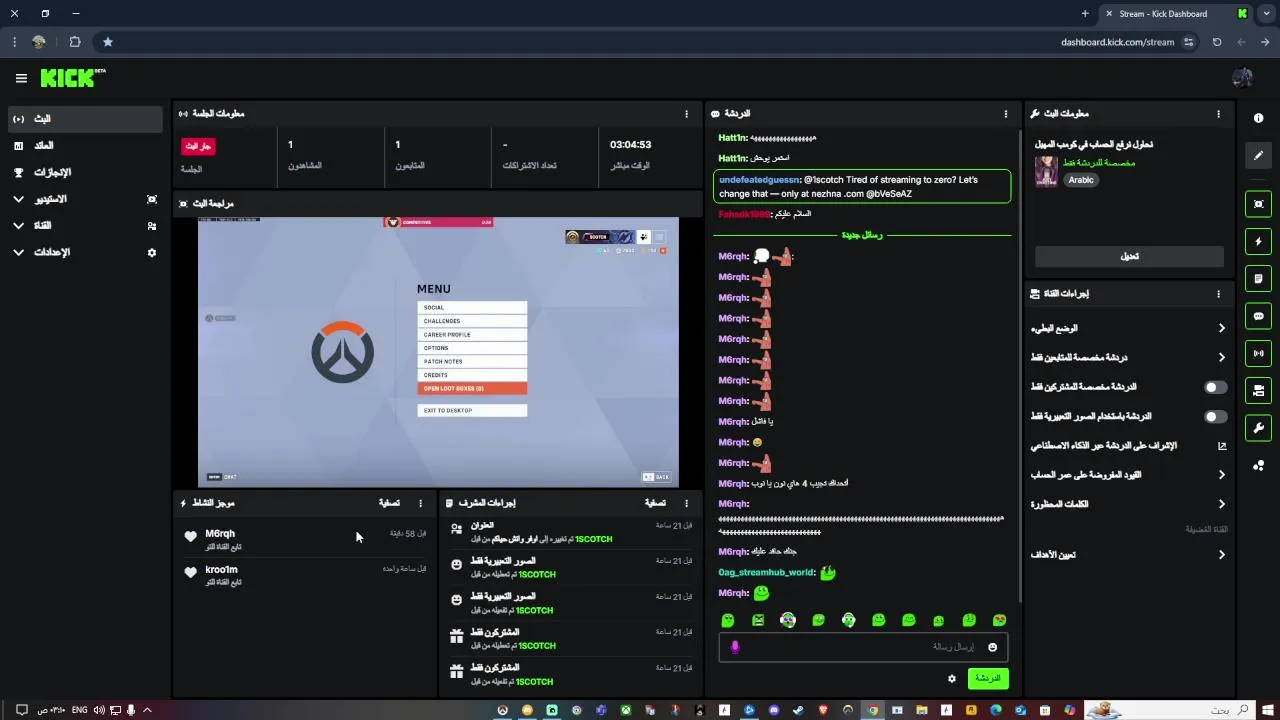Open the info icon in the right toolbar
This screenshot has width=1280, height=720.
tap(1258, 118)
